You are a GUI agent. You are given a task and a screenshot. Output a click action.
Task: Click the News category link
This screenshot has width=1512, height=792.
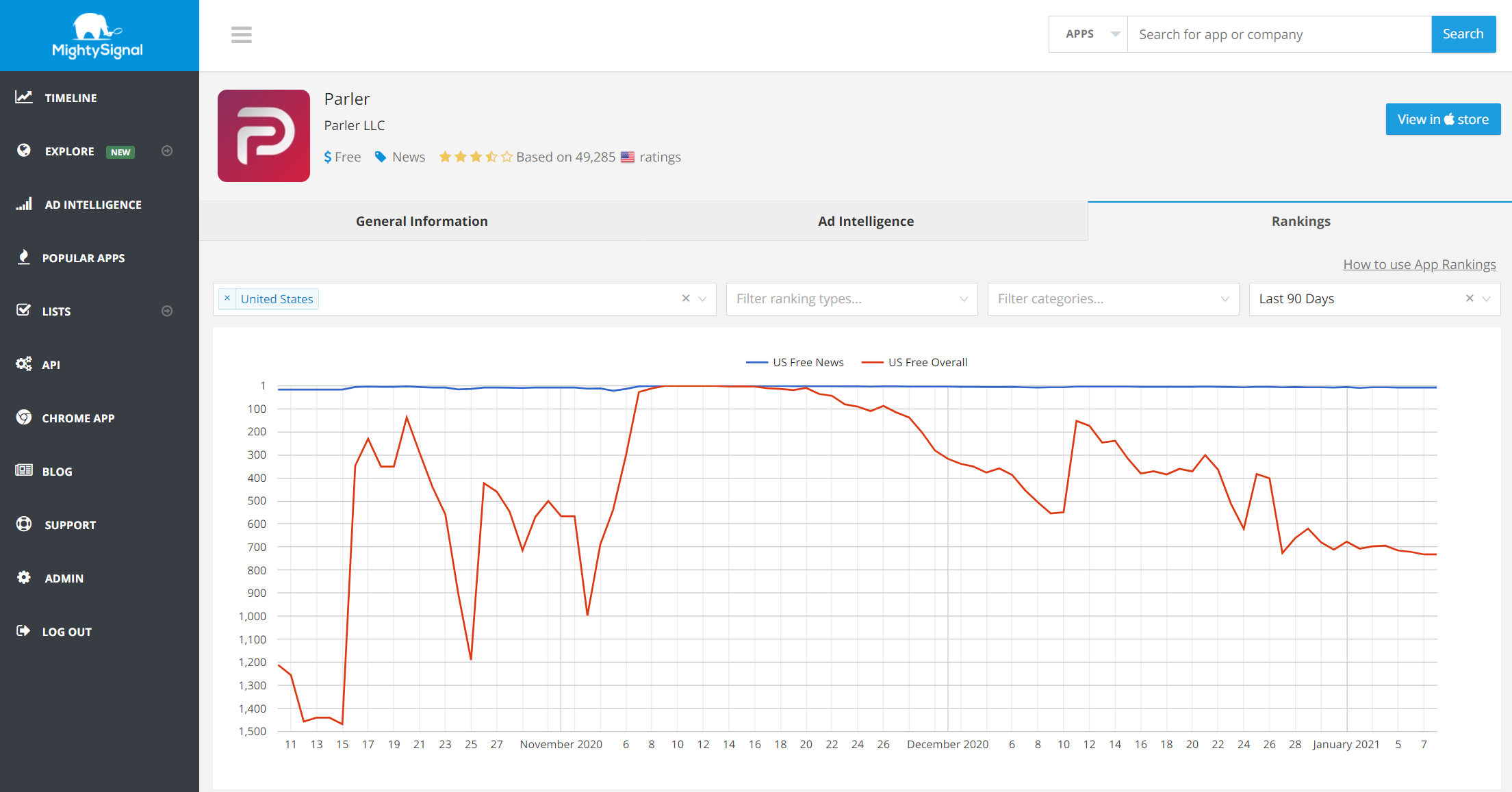coord(409,157)
